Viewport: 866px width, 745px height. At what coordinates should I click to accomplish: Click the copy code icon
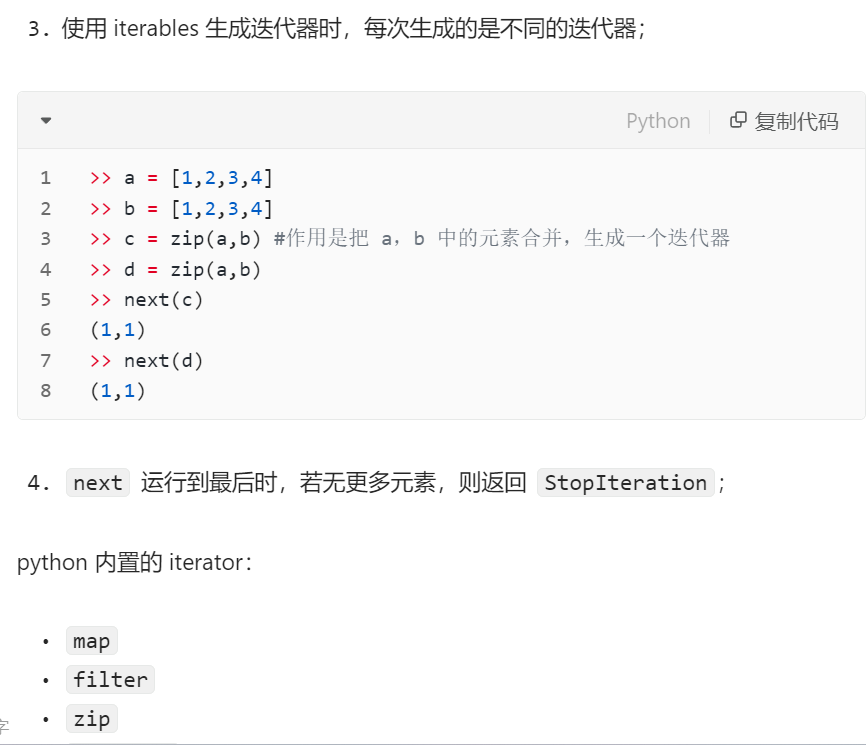tap(739, 120)
